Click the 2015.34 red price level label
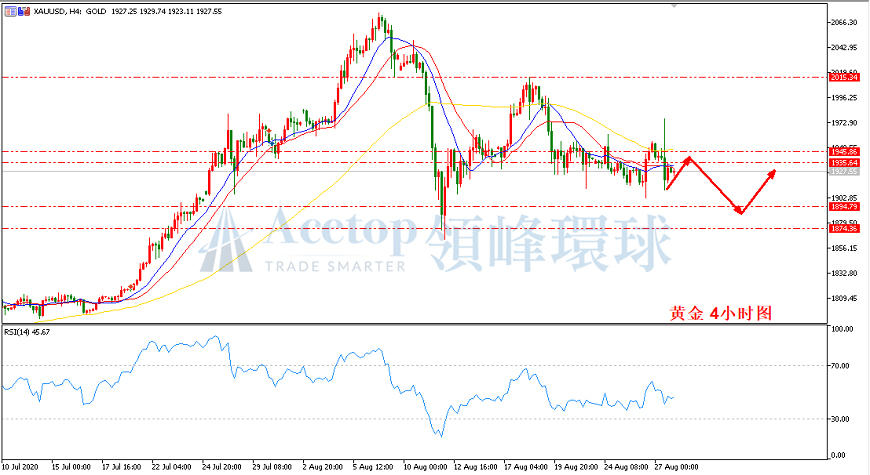870x475 pixels. tap(844, 77)
